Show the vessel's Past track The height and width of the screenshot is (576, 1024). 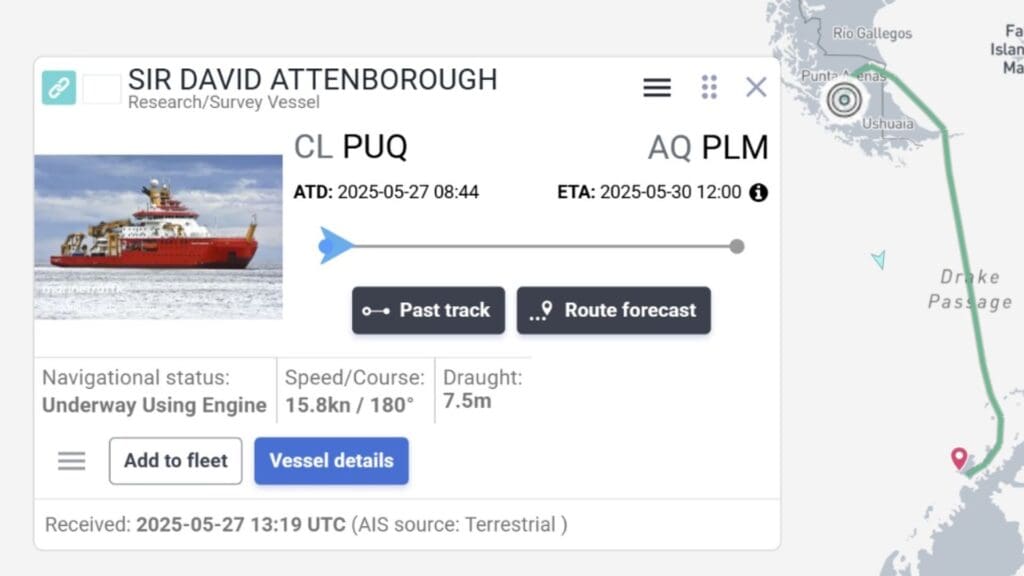[428, 310]
